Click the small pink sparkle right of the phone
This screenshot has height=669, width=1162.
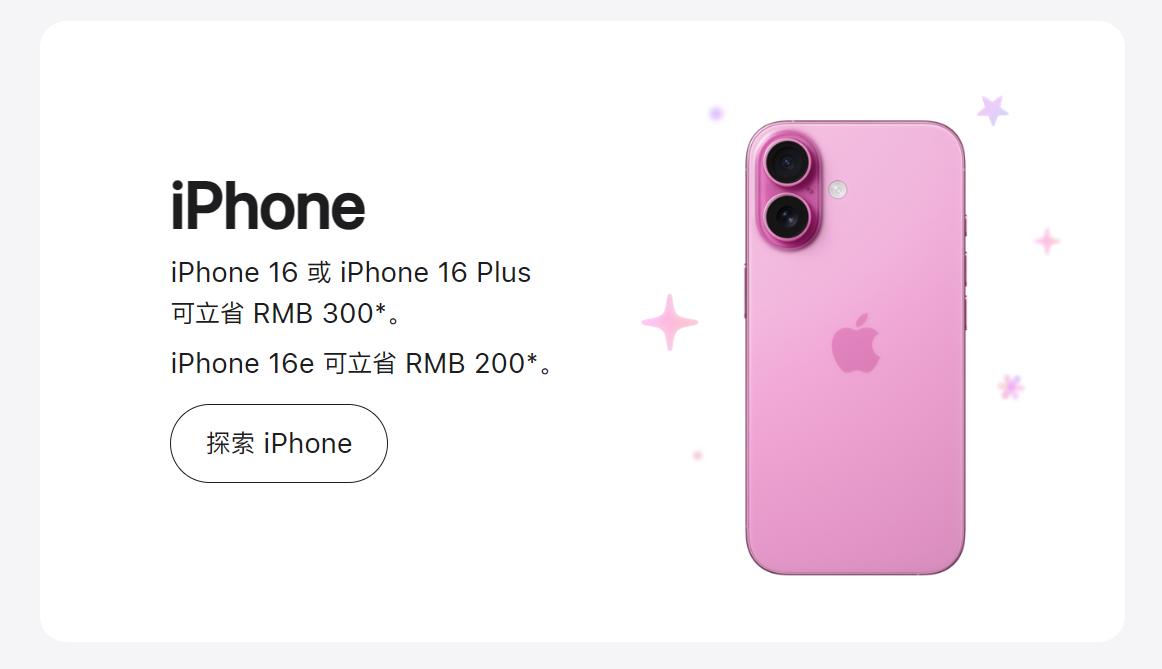1047,242
